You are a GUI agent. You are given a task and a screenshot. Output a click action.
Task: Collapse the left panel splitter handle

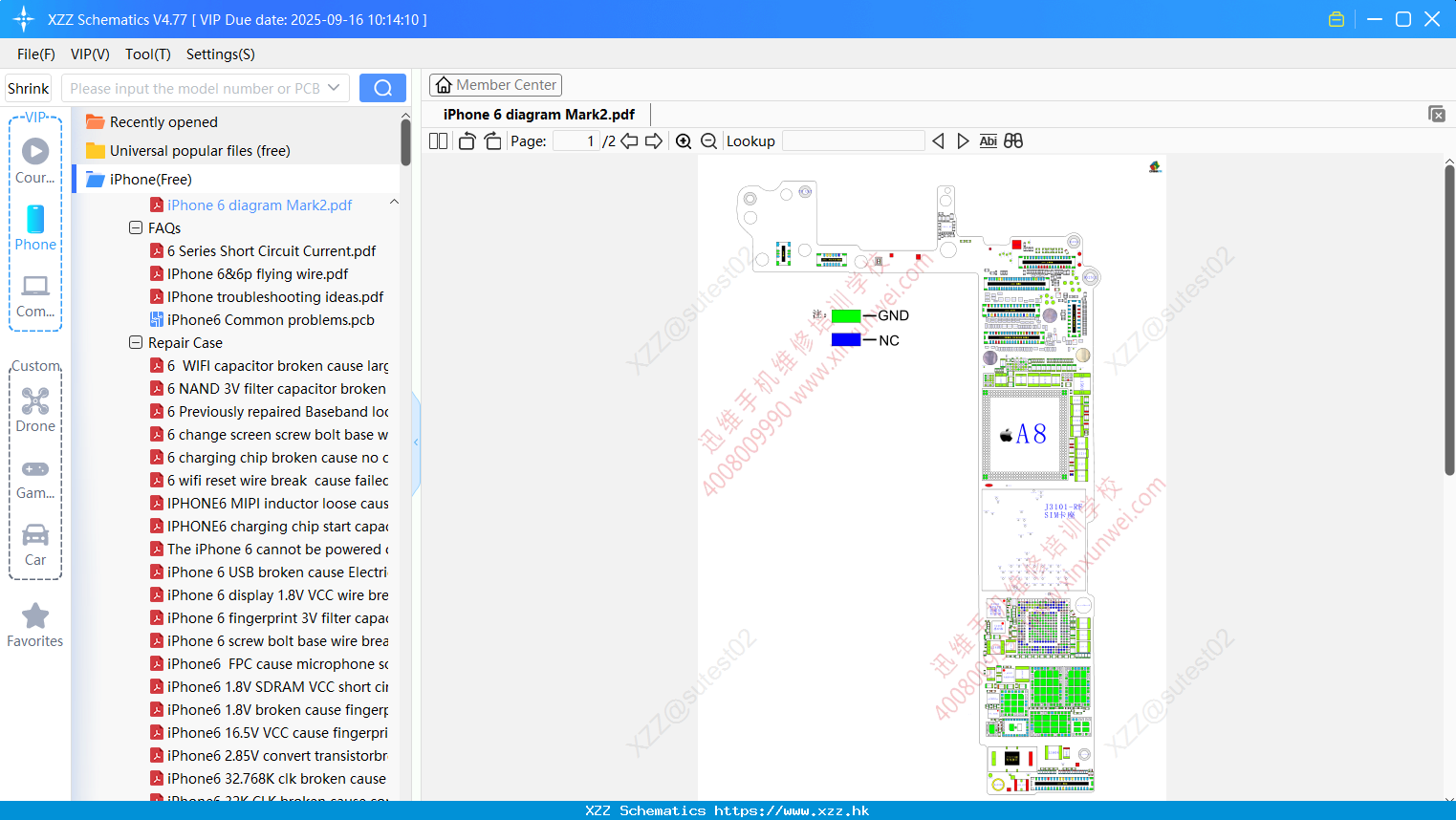tap(416, 442)
